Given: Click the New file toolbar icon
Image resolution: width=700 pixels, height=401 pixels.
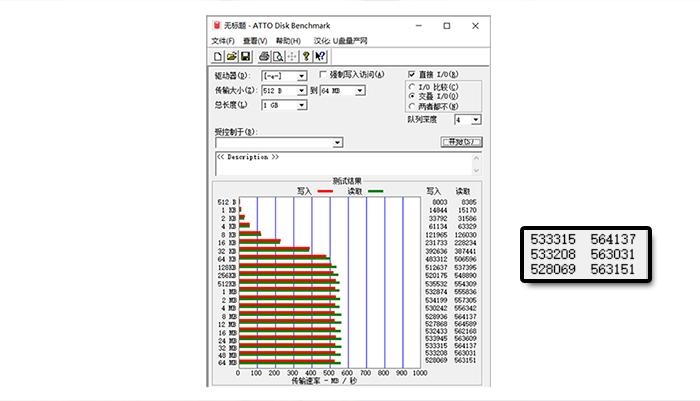Looking at the screenshot, I should pos(217,56).
